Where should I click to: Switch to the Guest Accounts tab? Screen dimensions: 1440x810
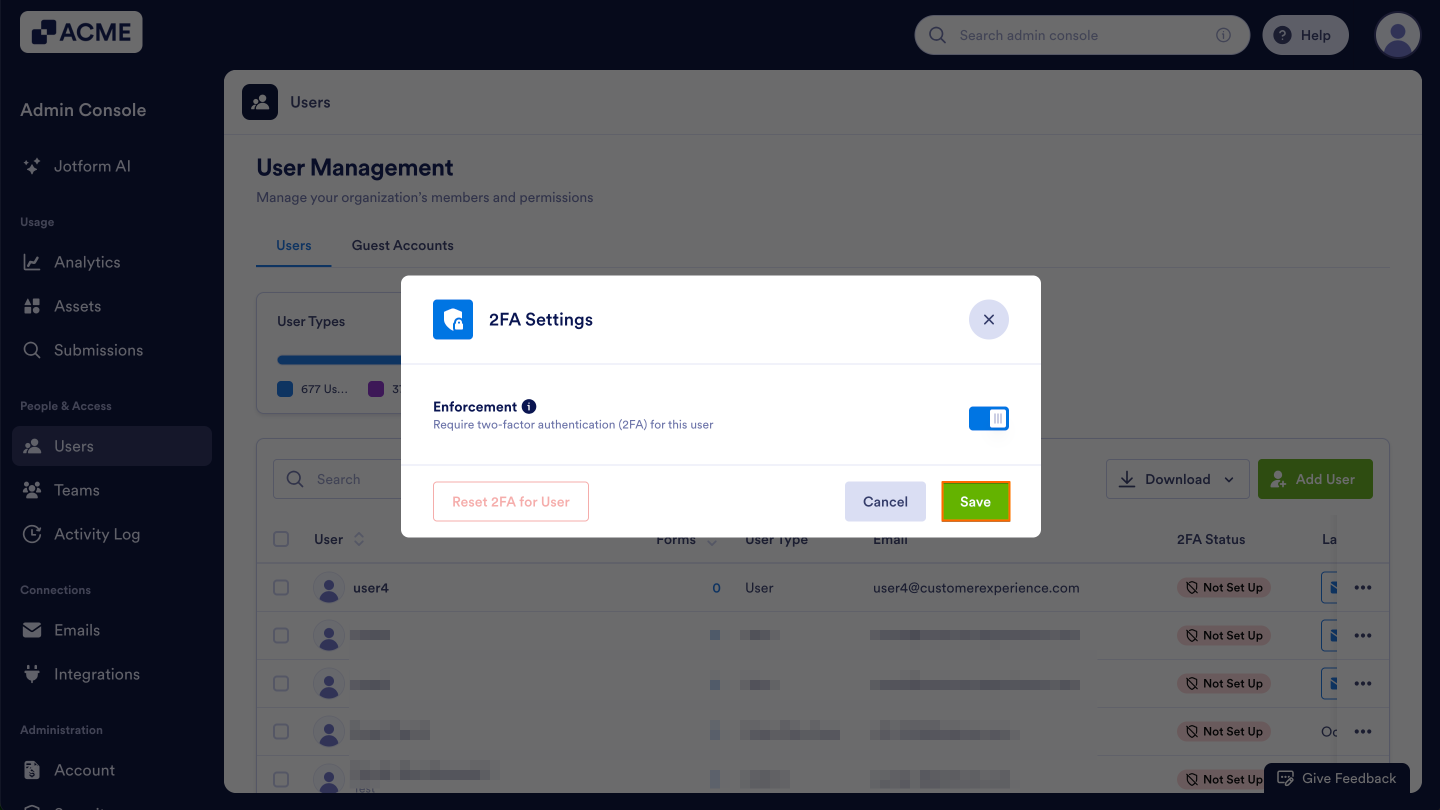coord(402,245)
